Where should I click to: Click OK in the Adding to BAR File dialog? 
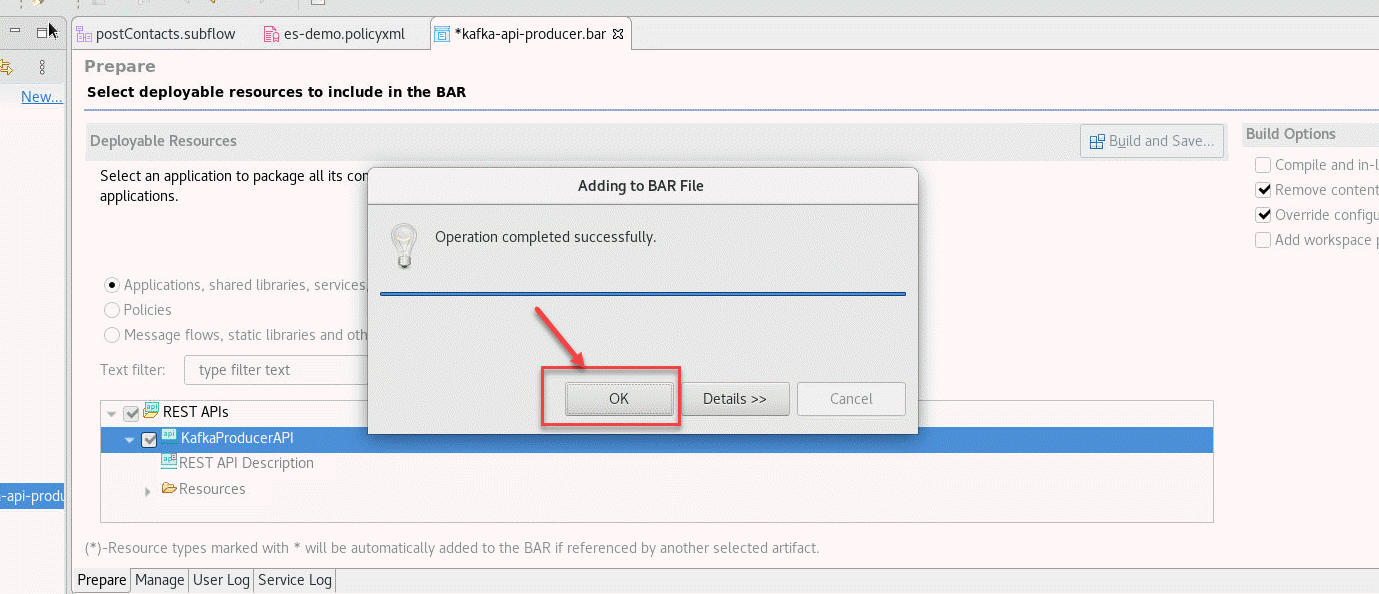pos(618,398)
